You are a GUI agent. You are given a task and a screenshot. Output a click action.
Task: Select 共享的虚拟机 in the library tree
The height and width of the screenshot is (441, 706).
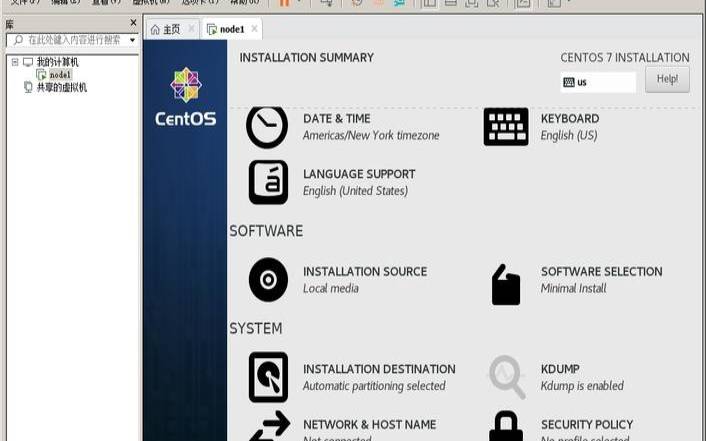point(61,87)
